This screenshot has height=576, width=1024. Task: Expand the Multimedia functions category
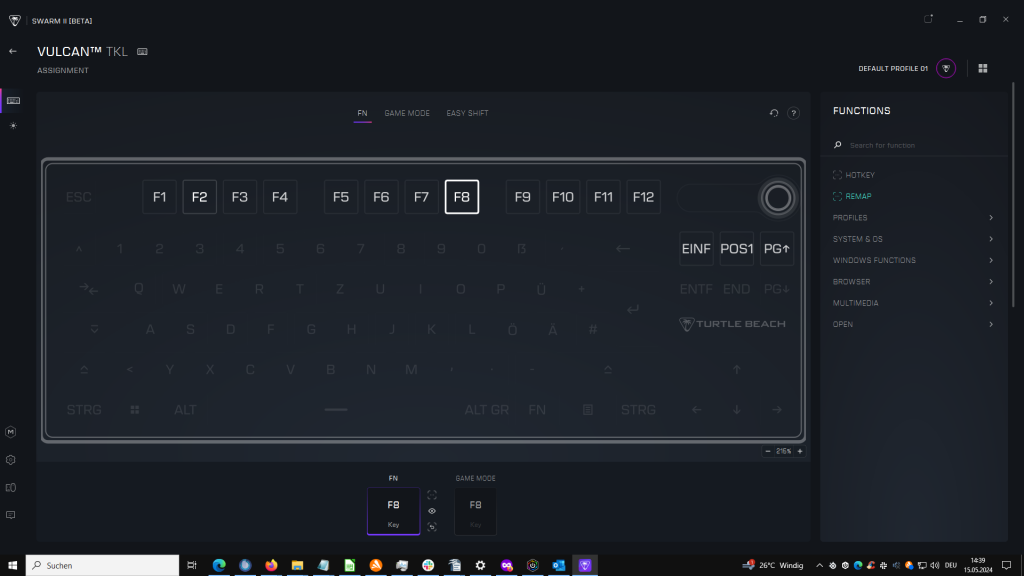(913, 303)
